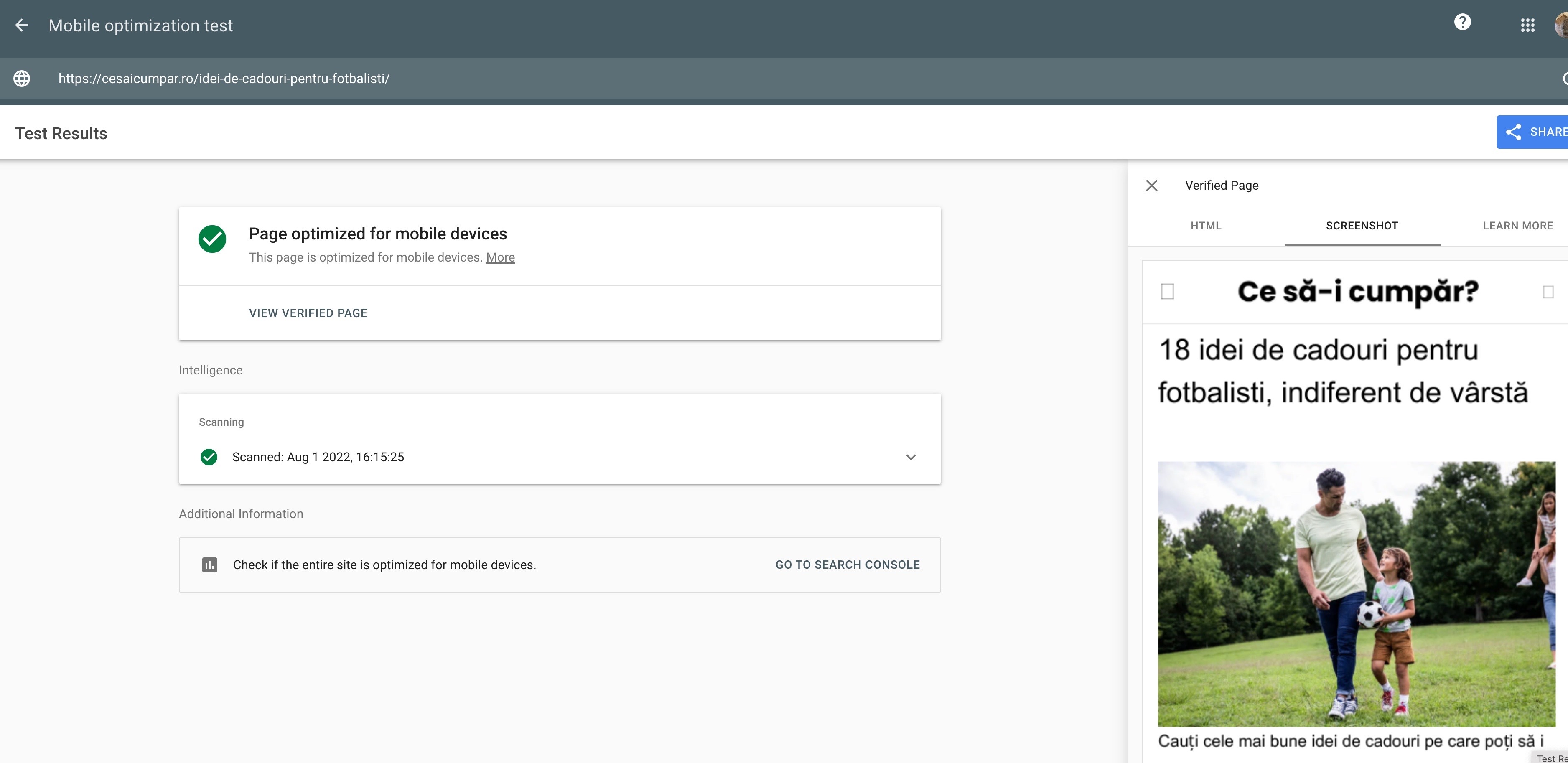This screenshot has height=763, width=1568.
Task: Select the SCREENSHOT tab
Action: coord(1362,226)
